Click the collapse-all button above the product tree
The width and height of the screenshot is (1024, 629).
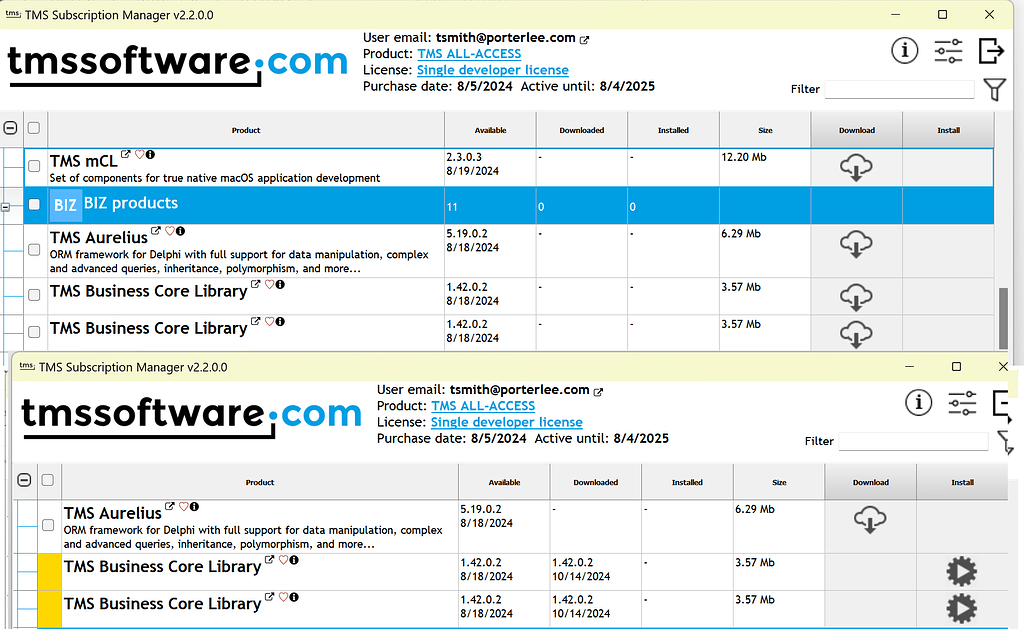click(x=10, y=128)
